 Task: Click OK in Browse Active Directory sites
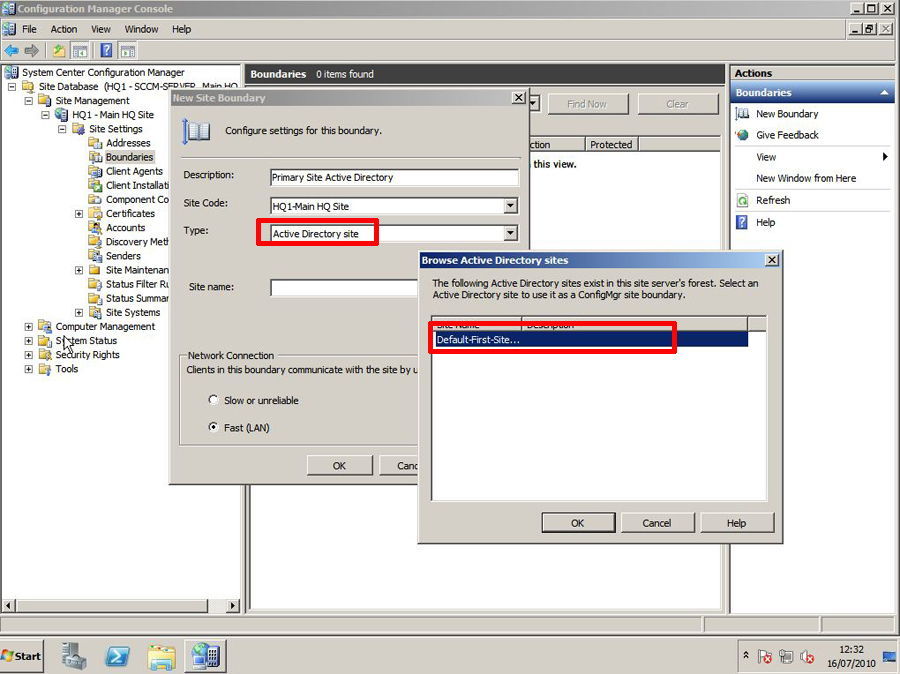pyautogui.click(x=578, y=523)
